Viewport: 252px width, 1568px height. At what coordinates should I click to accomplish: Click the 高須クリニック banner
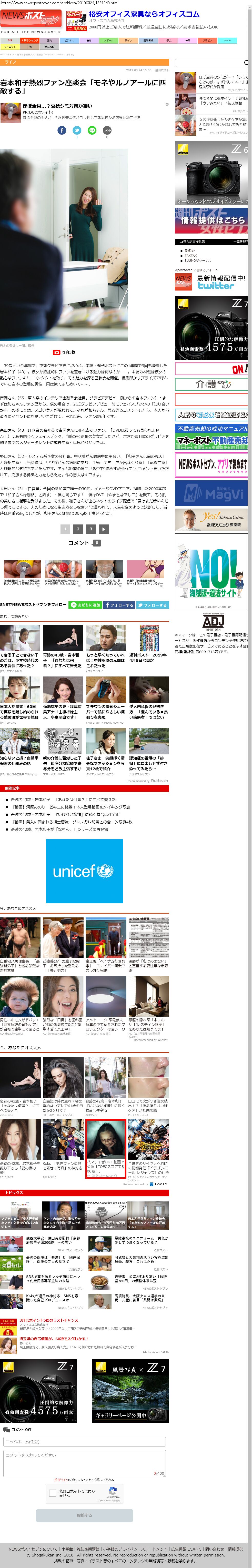click(211, 519)
